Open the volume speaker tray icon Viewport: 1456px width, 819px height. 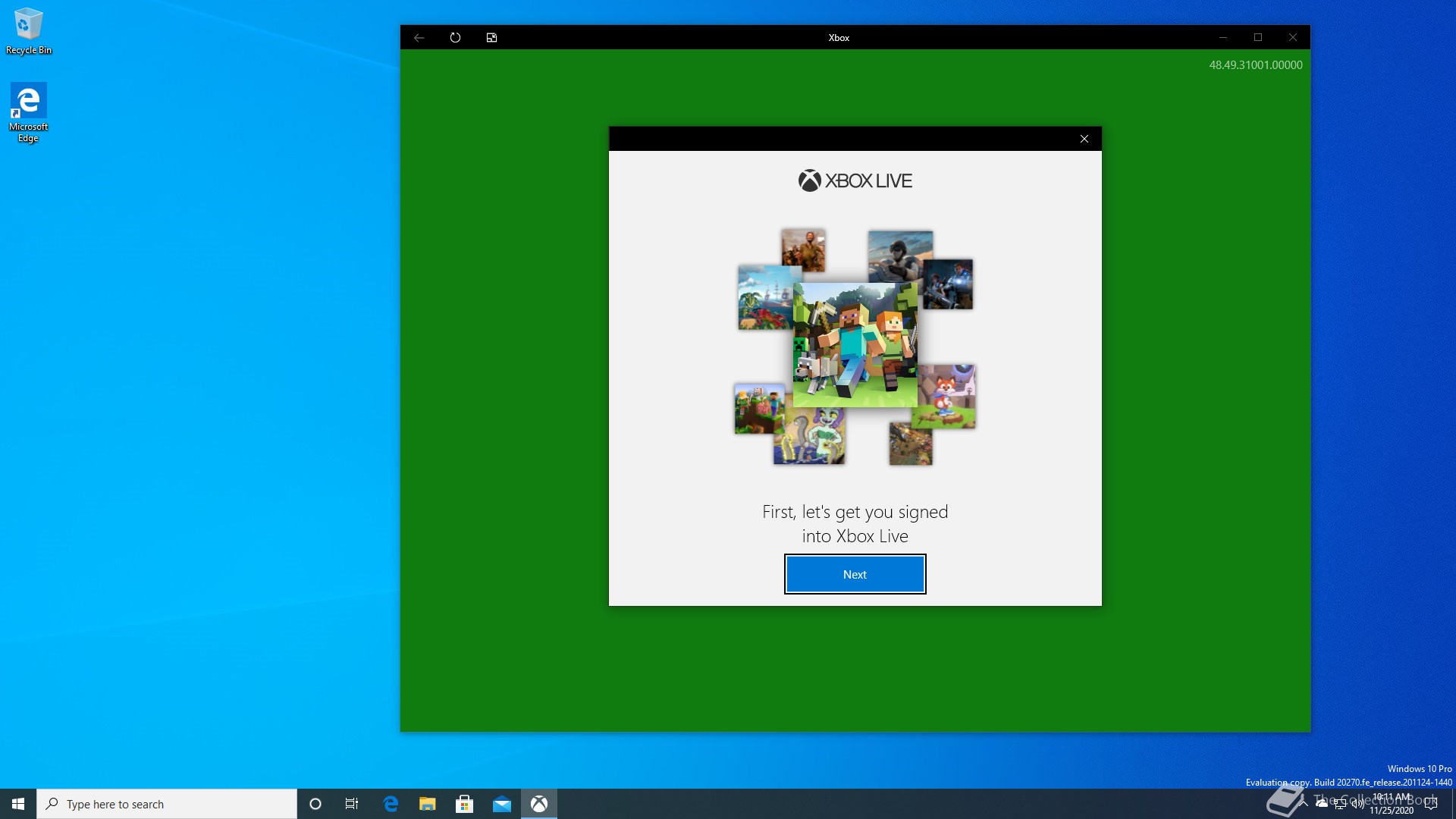point(1357,804)
